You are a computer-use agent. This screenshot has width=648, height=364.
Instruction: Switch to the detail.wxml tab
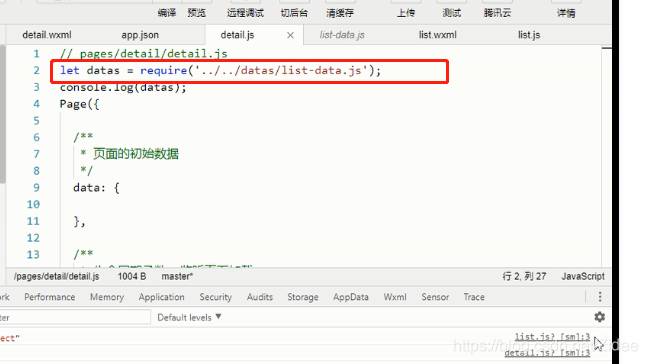[47, 35]
